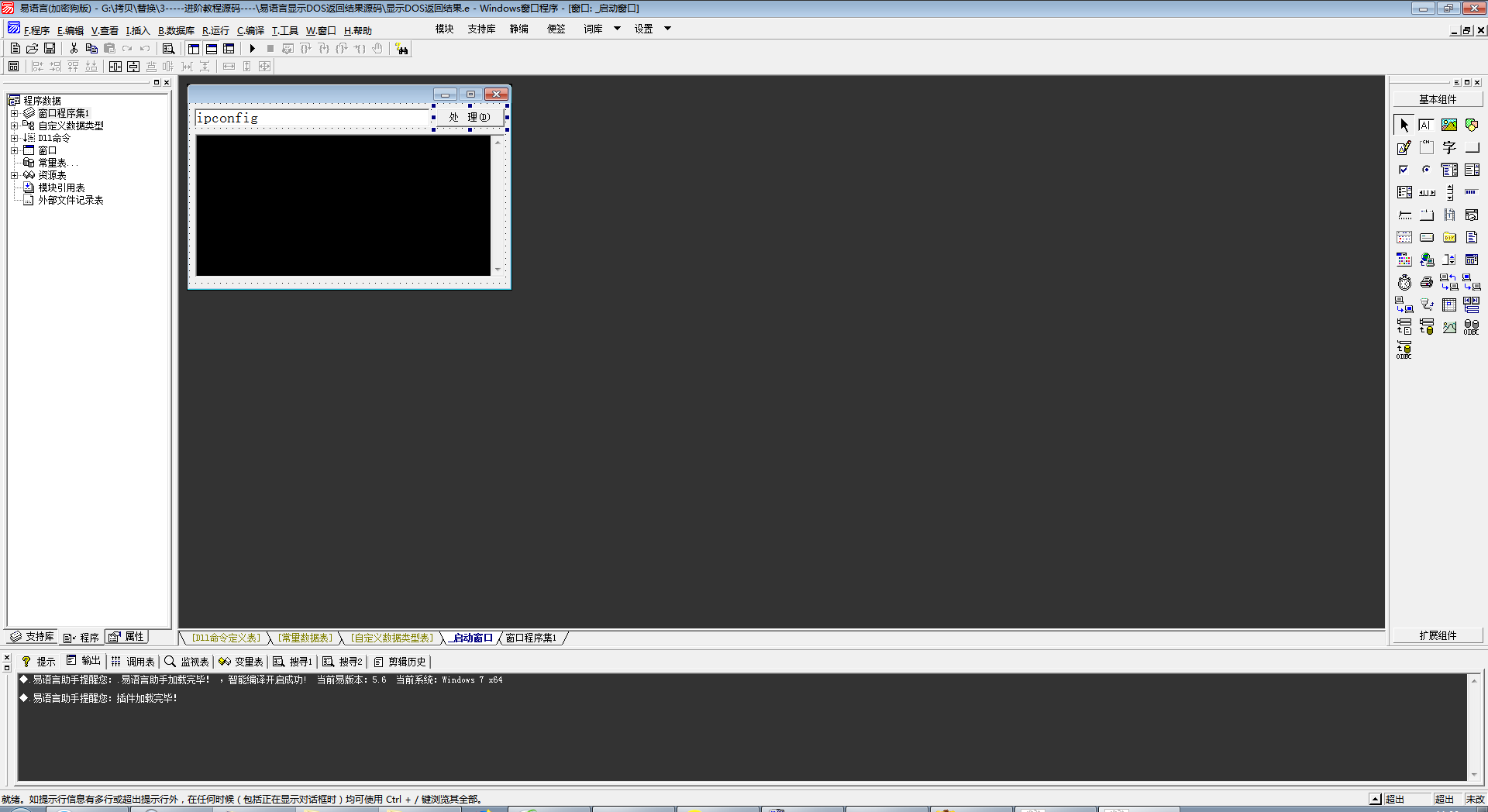Screen dimensions: 1488x812
Task: Click the 处理(D) button on the form
Action: [470, 118]
